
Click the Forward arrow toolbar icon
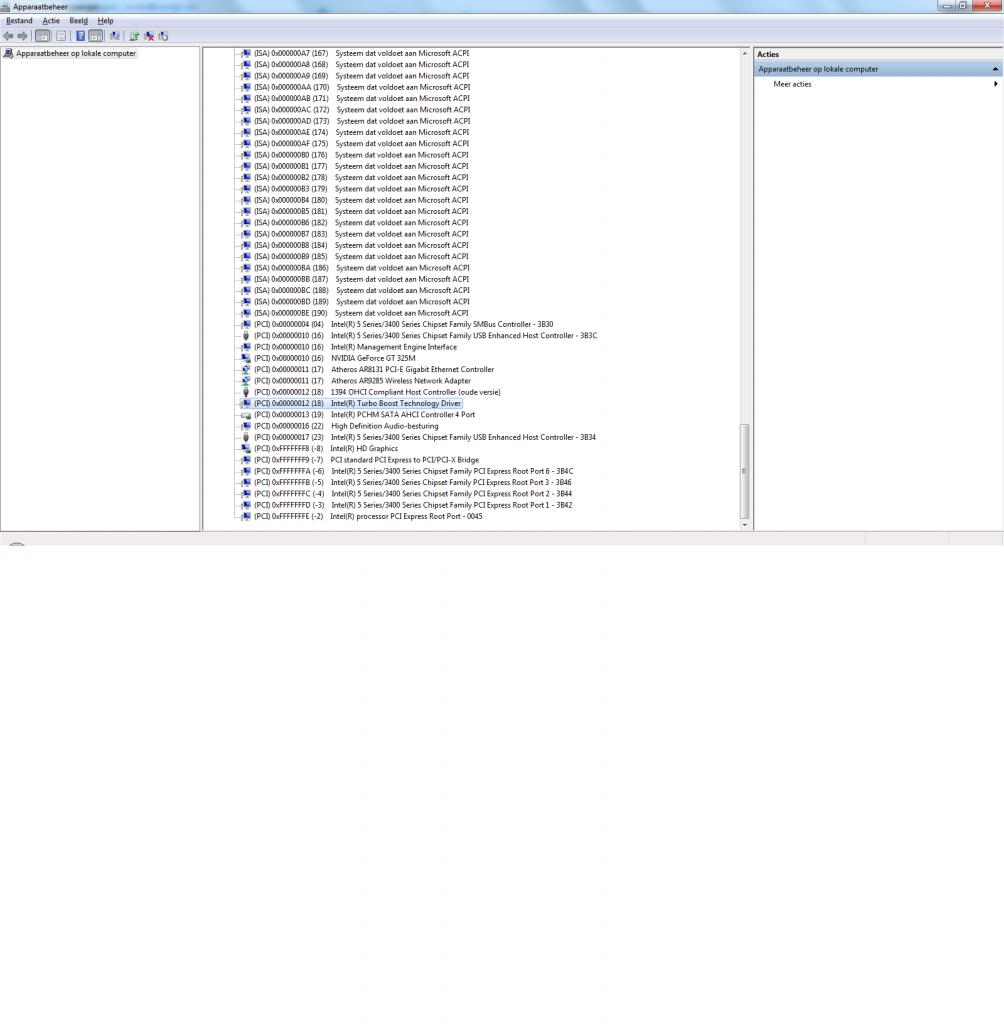(22, 37)
